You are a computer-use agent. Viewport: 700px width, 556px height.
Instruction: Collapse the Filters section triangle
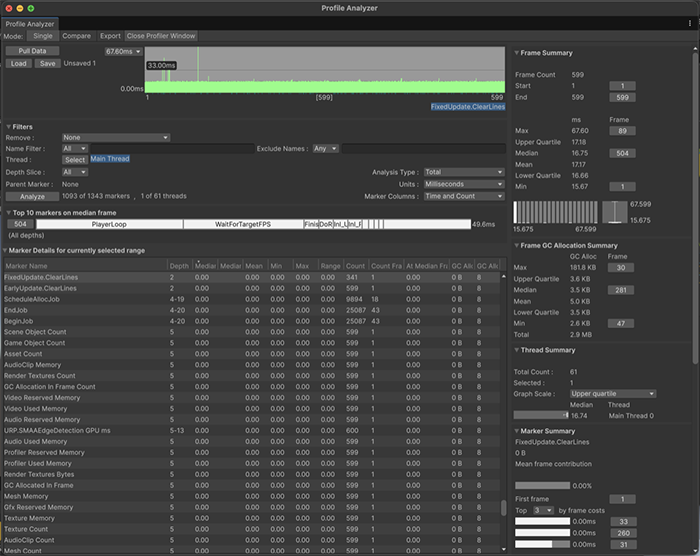pos(8,127)
